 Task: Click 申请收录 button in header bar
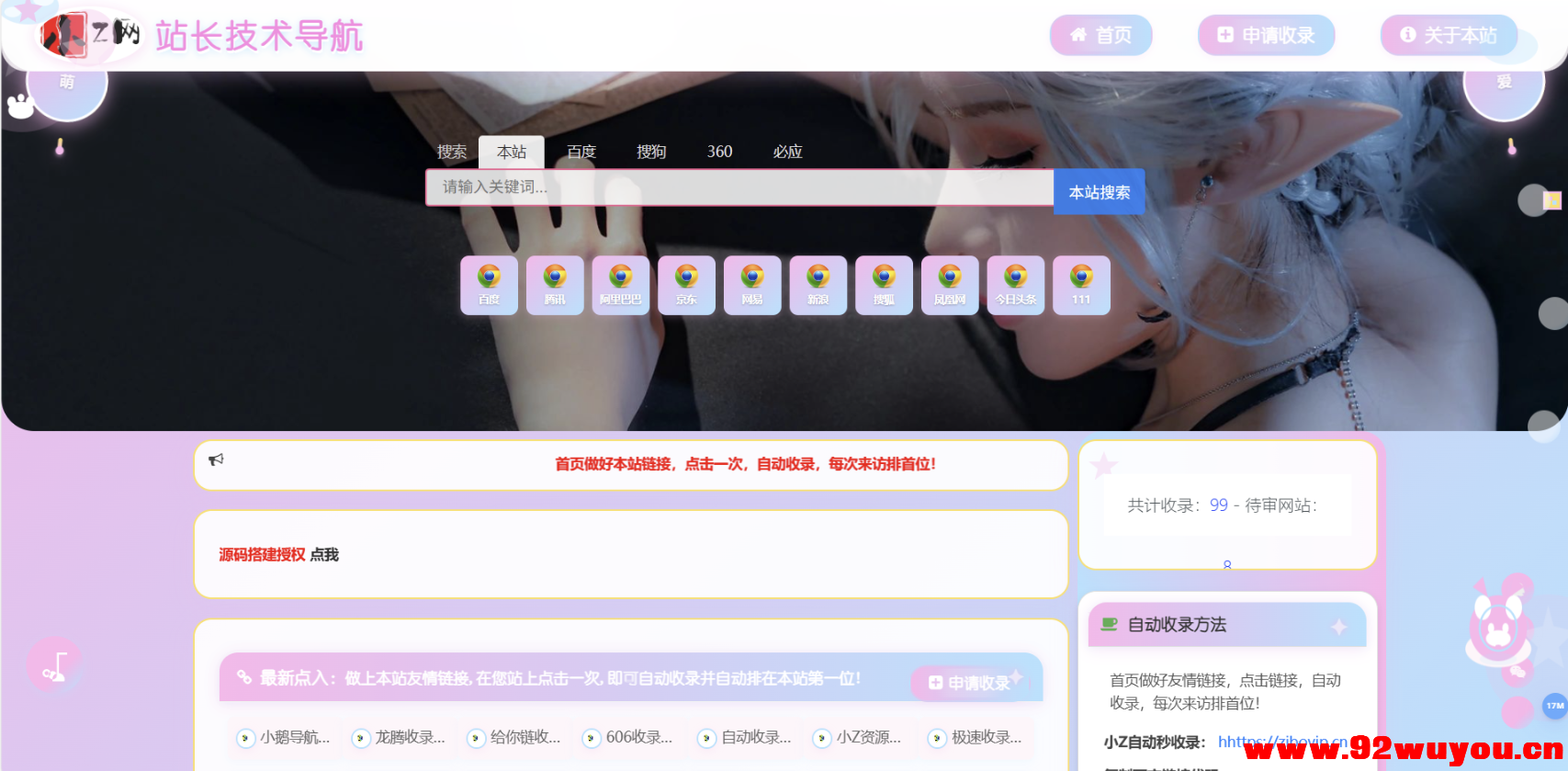pyautogui.click(x=1266, y=35)
